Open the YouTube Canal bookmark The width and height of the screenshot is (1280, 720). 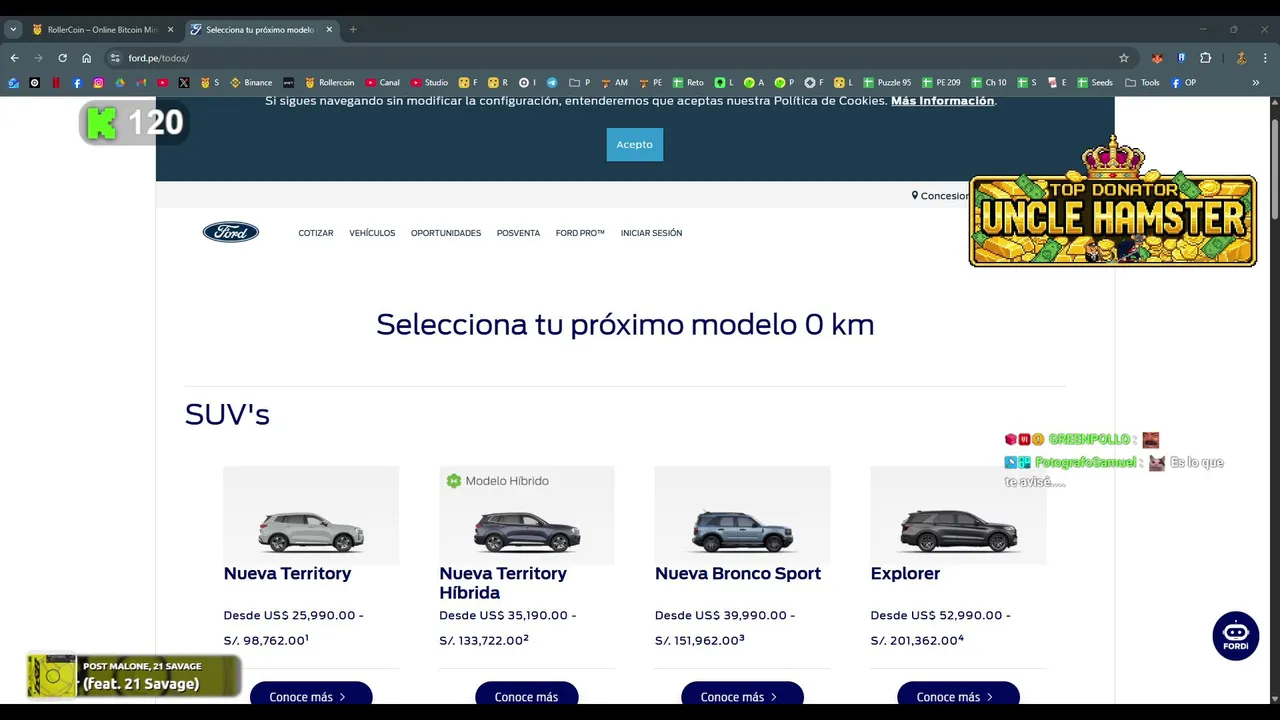(383, 83)
